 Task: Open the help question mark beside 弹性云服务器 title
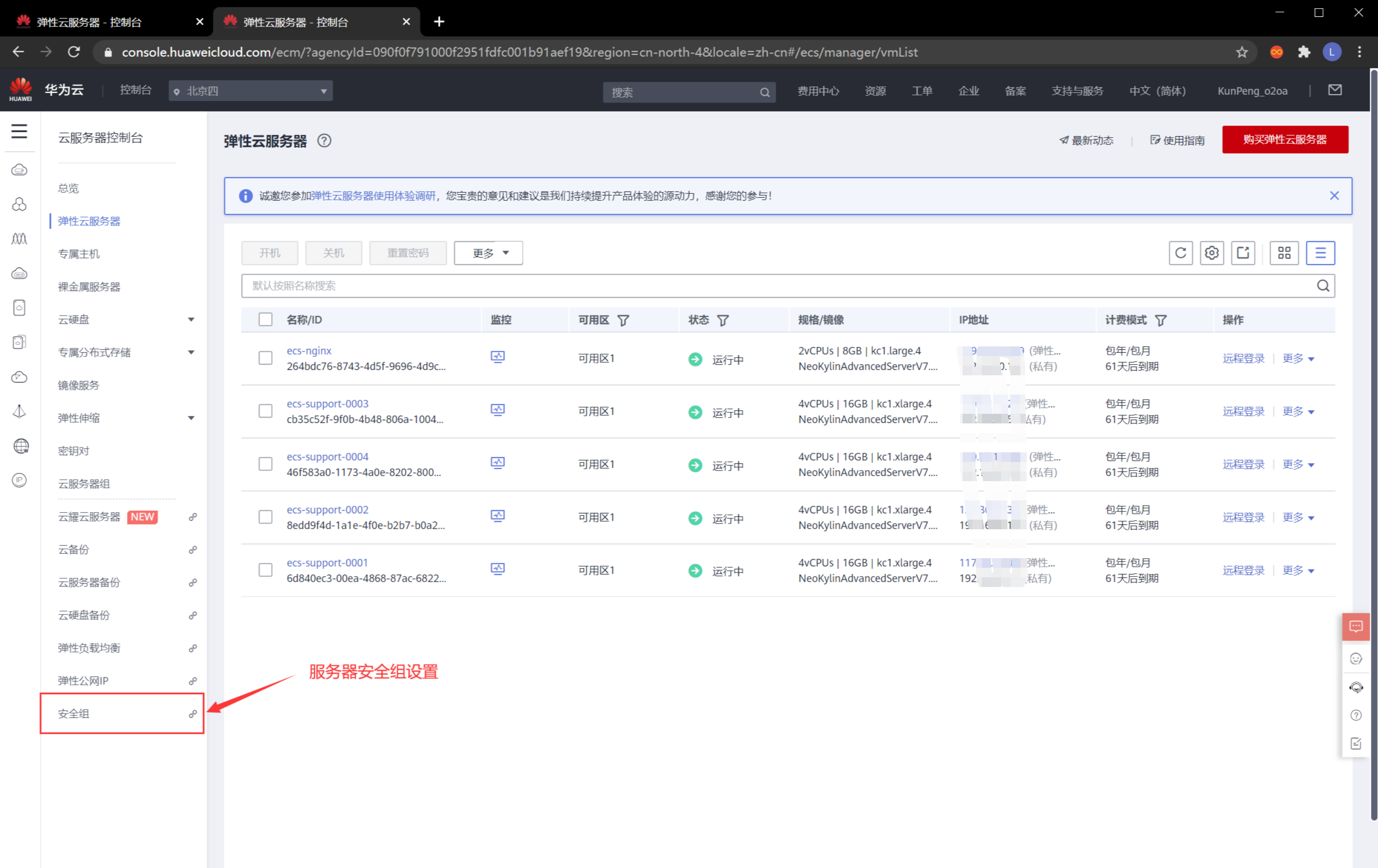[324, 141]
